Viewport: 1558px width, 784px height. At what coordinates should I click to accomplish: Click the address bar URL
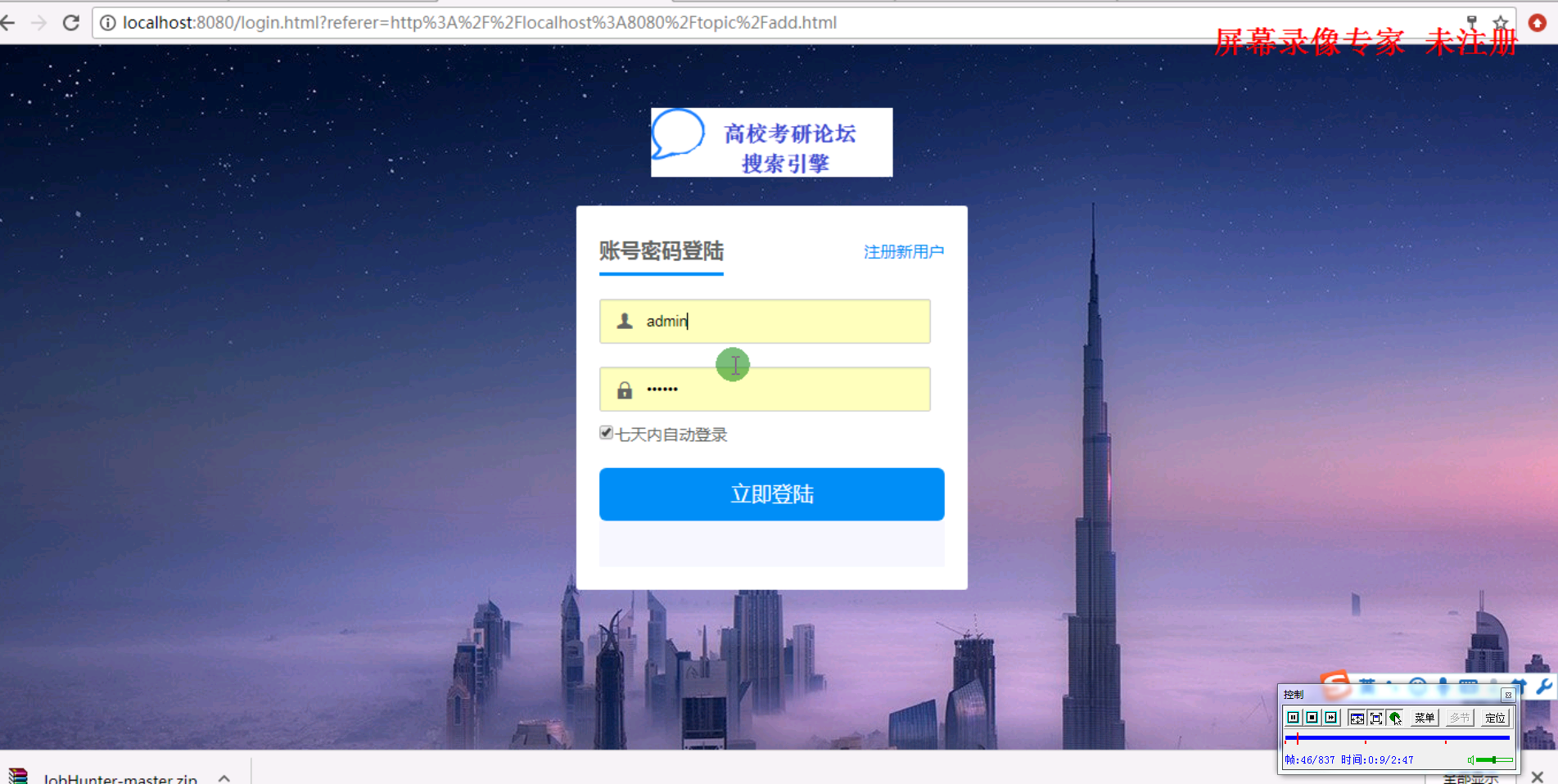[479, 22]
